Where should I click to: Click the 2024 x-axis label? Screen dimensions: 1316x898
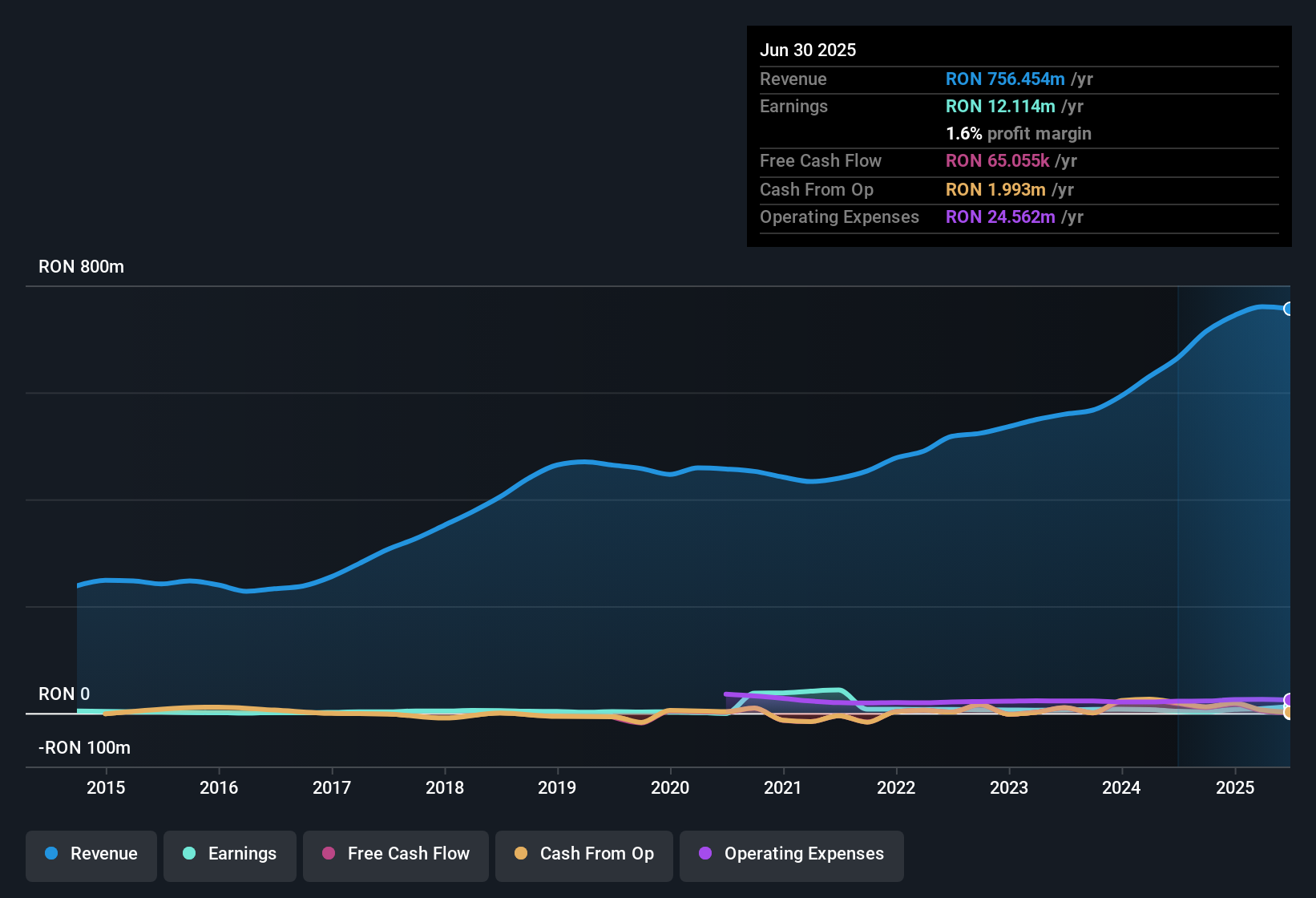tap(1121, 787)
